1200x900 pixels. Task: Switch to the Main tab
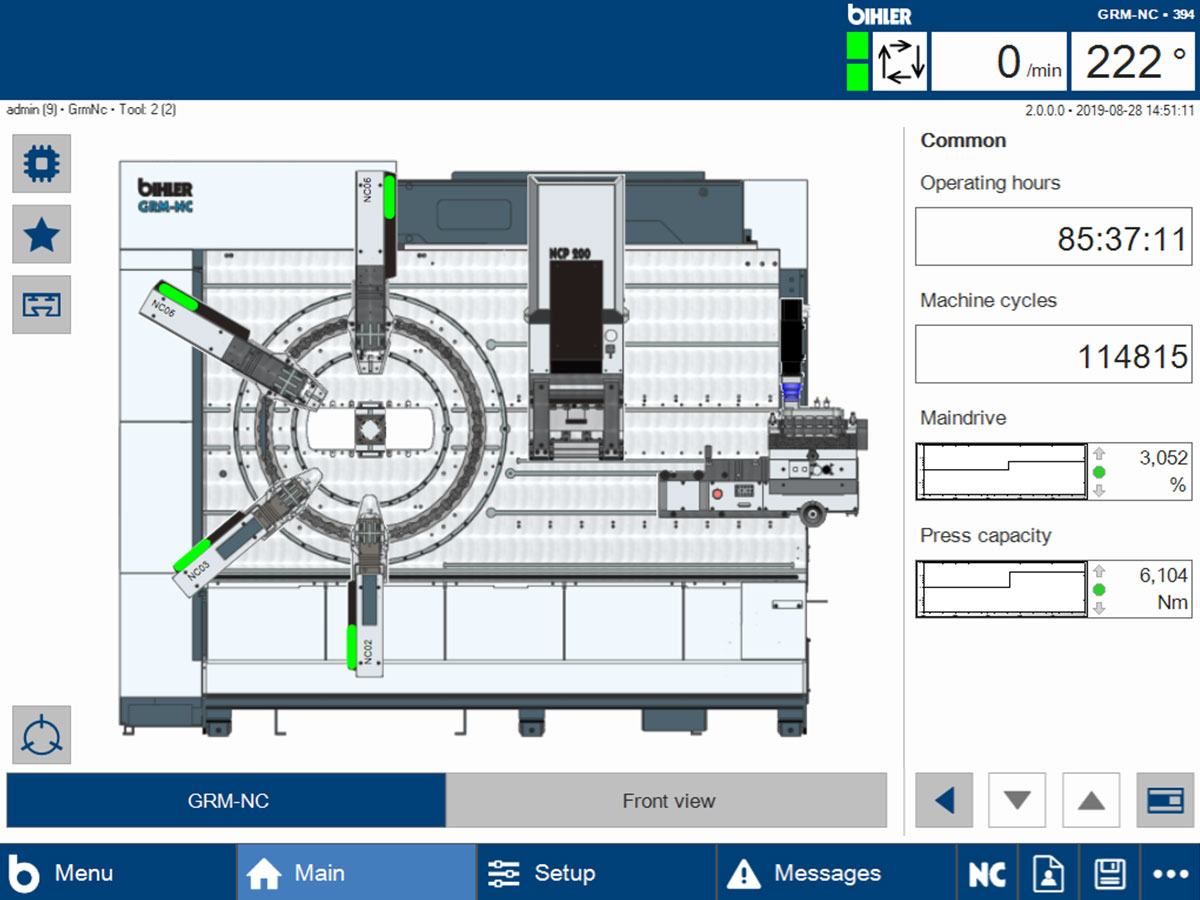[x=356, y=874]
